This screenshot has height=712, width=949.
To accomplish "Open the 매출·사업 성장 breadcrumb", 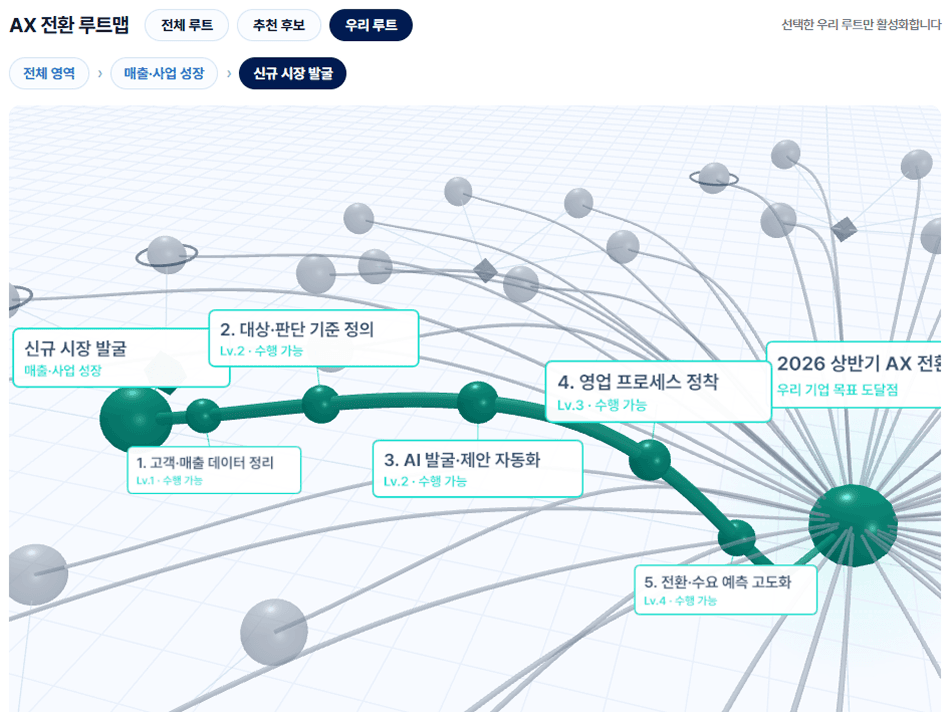I will [164, 73].
